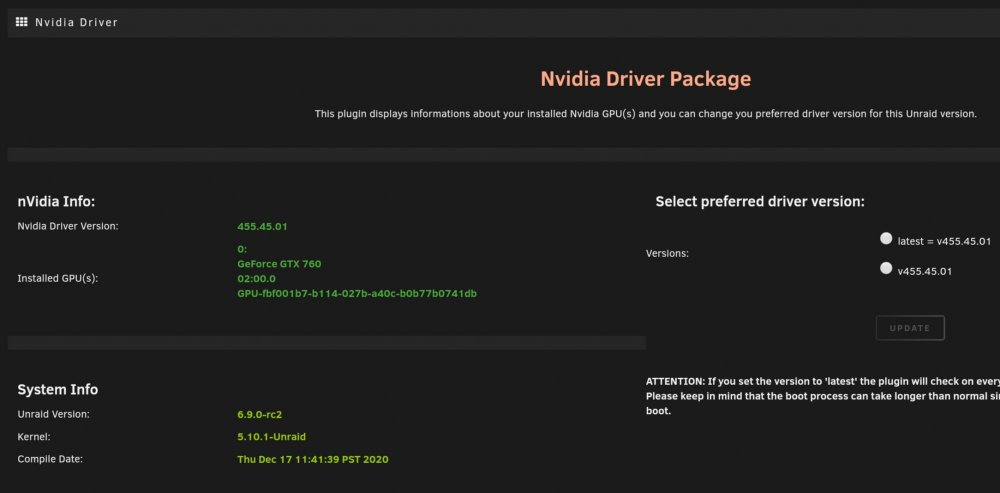Click the 'Installed GPU(s):' label
This screenshot has height=493, width=1000.
[x=57, y=279]
